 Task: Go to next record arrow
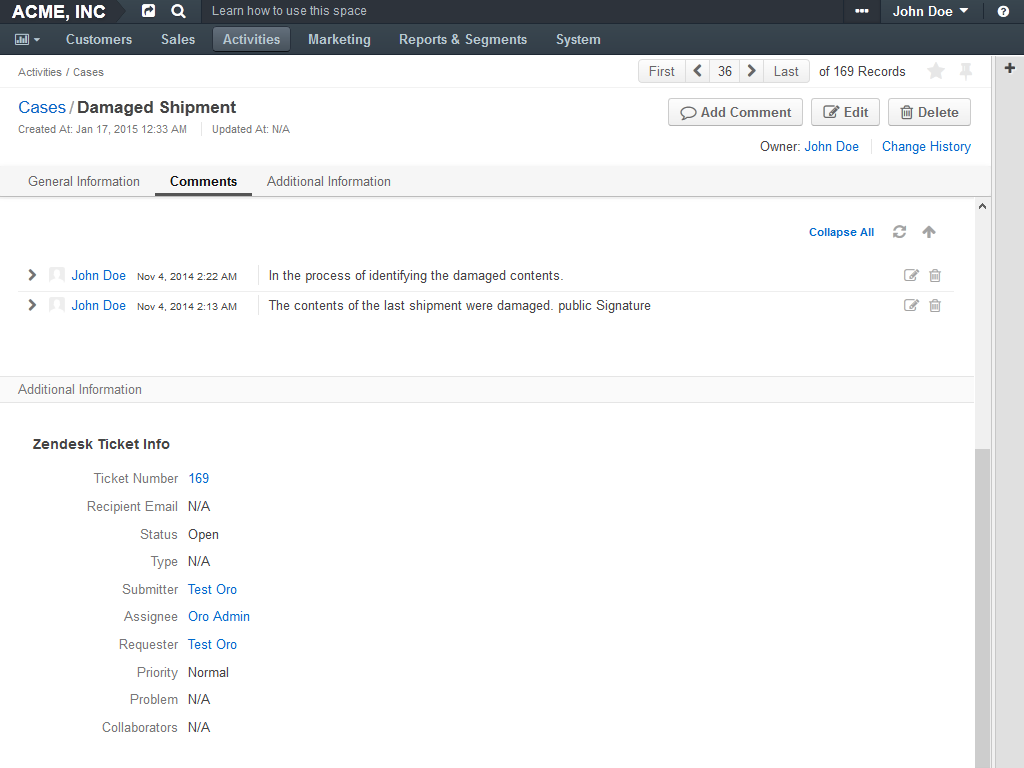[x=752, y=71]
